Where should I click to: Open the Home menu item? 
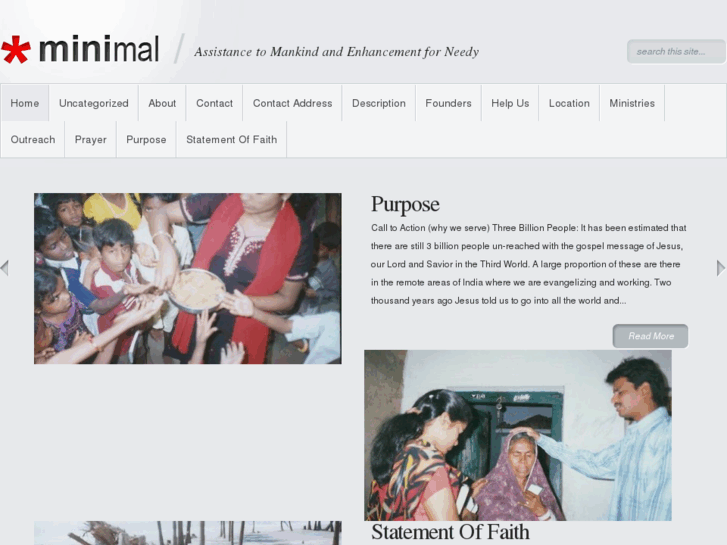25,103
